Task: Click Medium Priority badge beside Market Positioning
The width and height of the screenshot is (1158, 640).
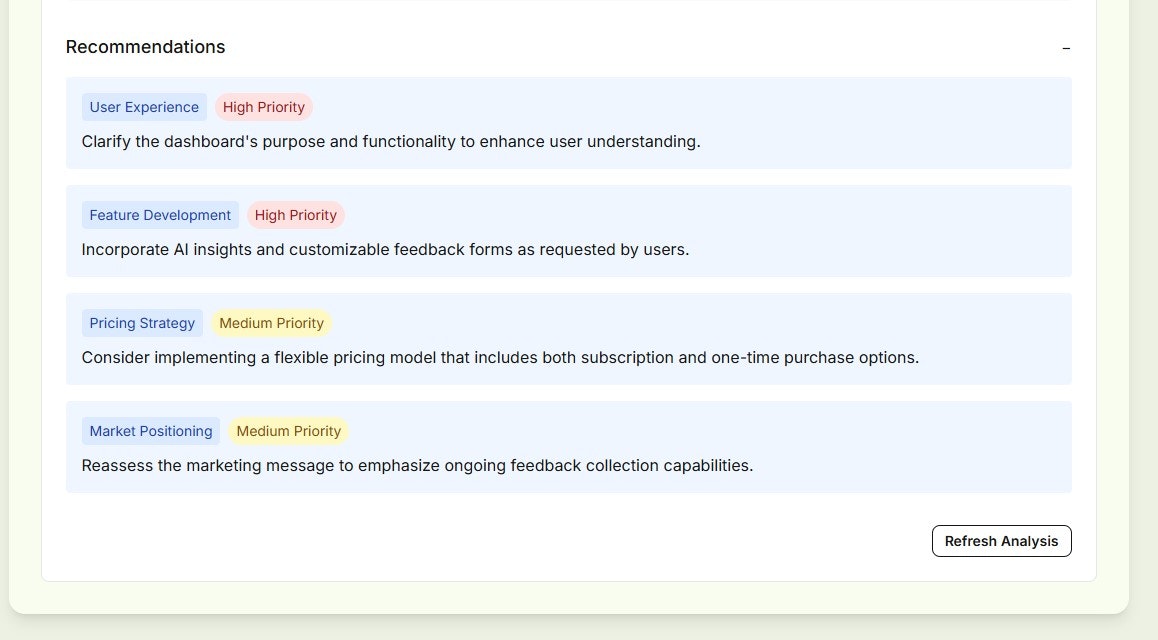Action: pos(289,431)
